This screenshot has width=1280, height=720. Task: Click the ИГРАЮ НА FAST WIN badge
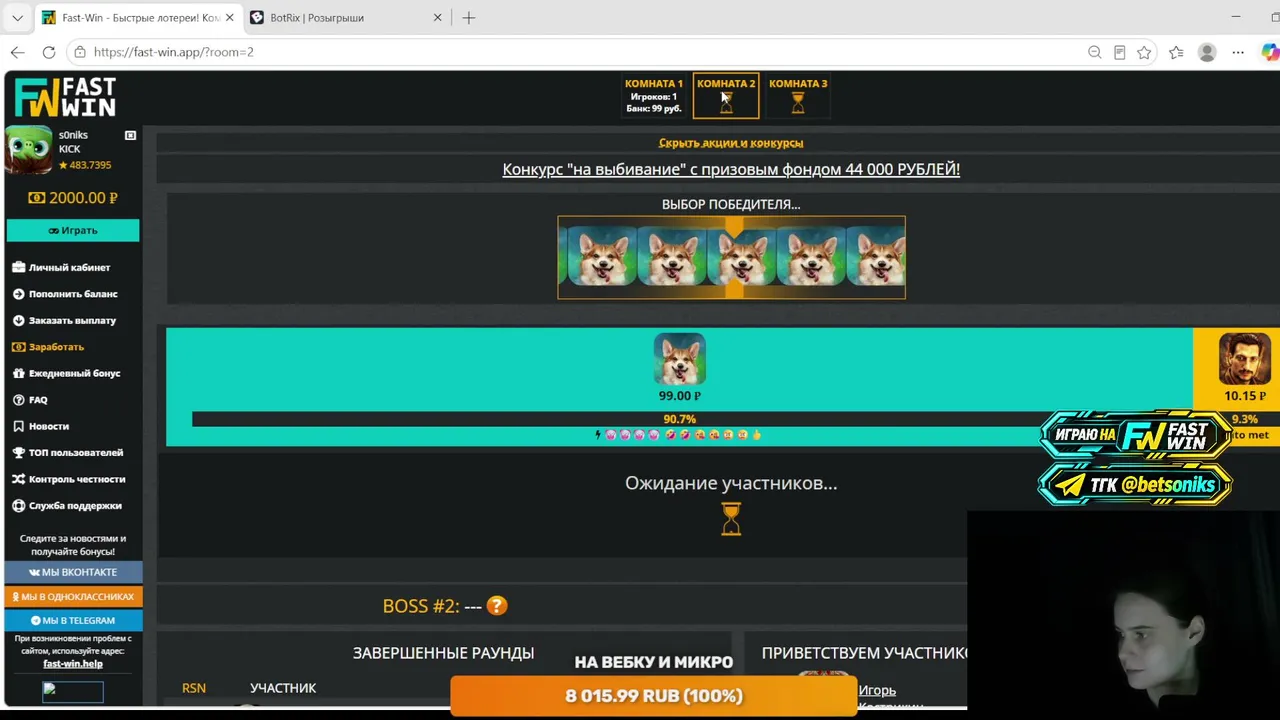point(1135,435)
